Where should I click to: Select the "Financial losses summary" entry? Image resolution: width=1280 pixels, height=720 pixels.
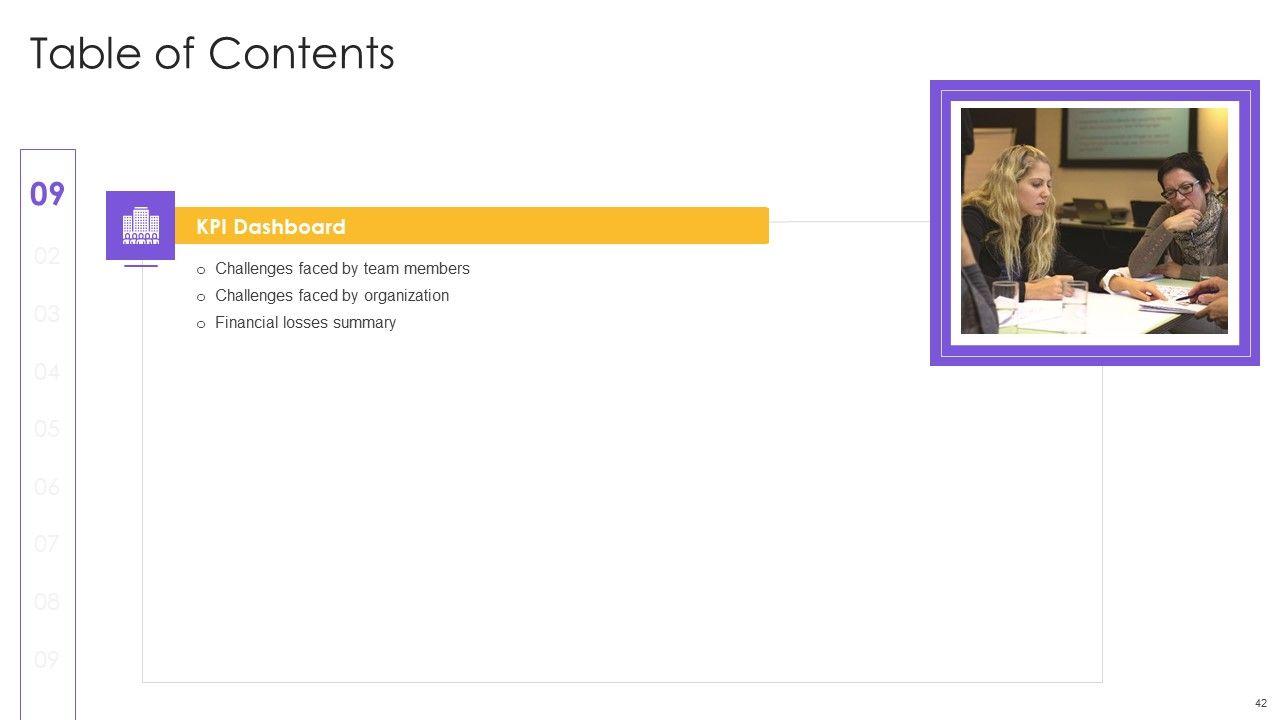click(305, 323)
